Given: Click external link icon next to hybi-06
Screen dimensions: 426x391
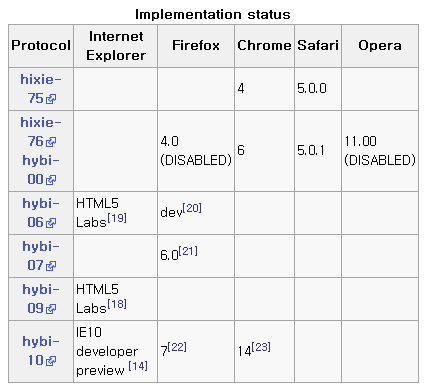Looking at the screenshot, I should click(x=51, y=223).
